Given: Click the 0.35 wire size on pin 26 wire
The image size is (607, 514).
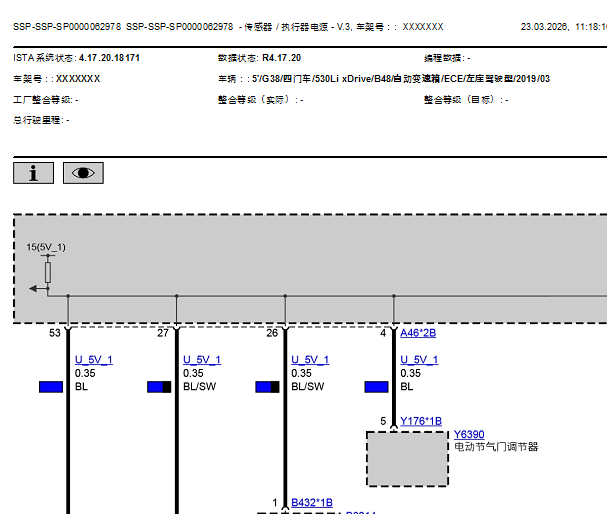Looking at the screenshot, I should tap(302, 373).
